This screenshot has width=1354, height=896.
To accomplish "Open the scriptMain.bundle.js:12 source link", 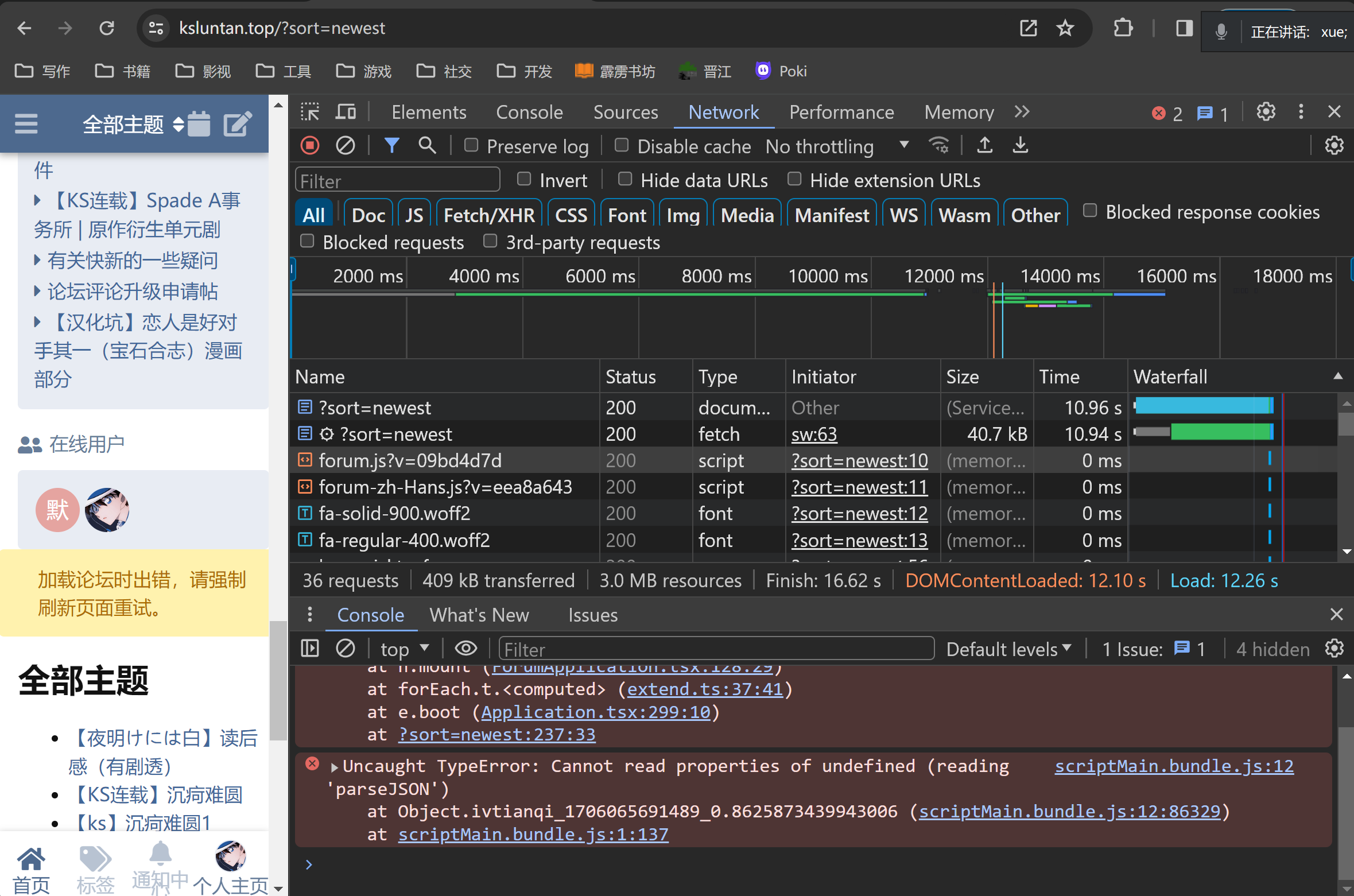I will point(1174,766).
